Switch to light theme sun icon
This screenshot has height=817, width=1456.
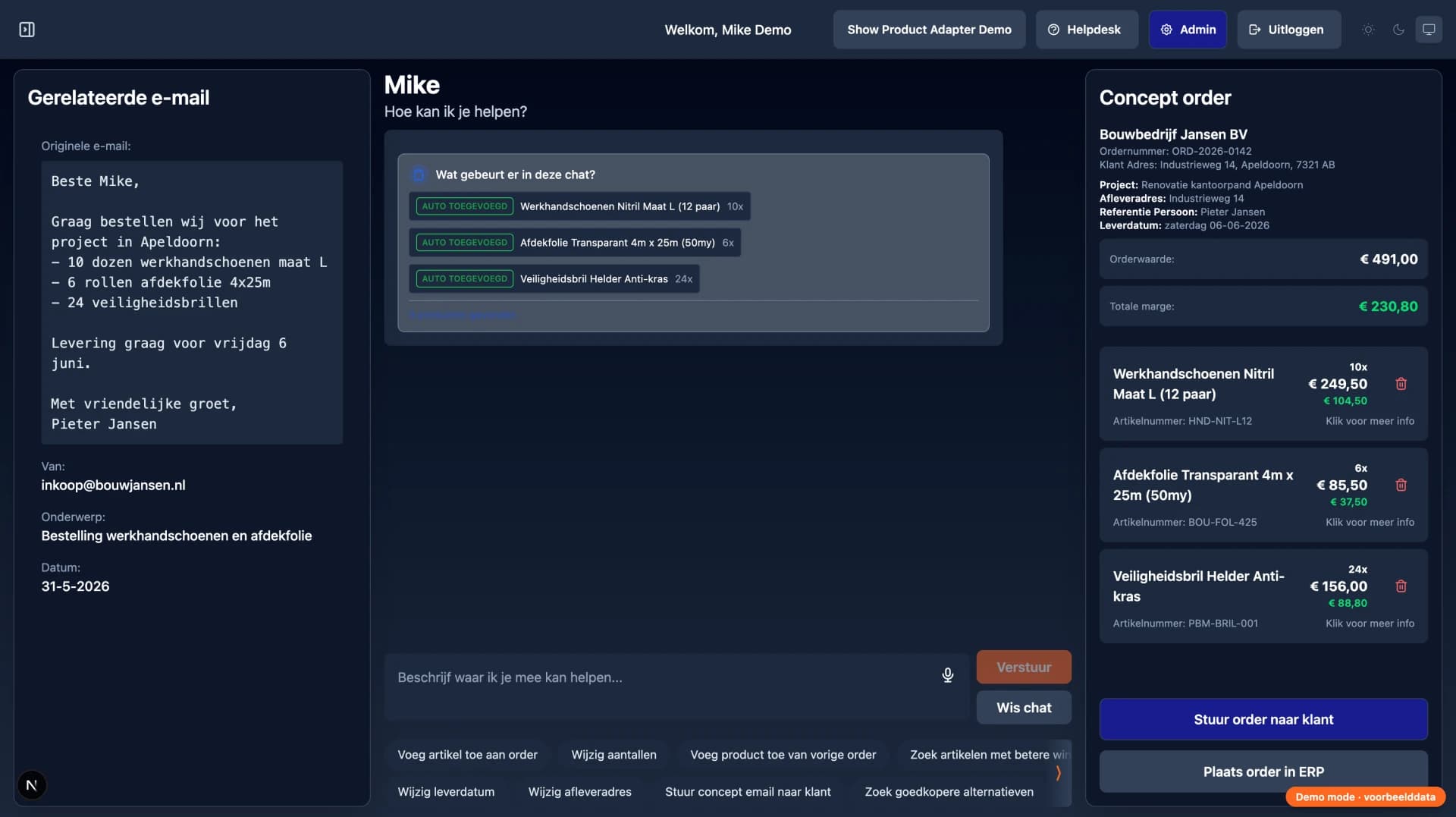(1368, 30)
